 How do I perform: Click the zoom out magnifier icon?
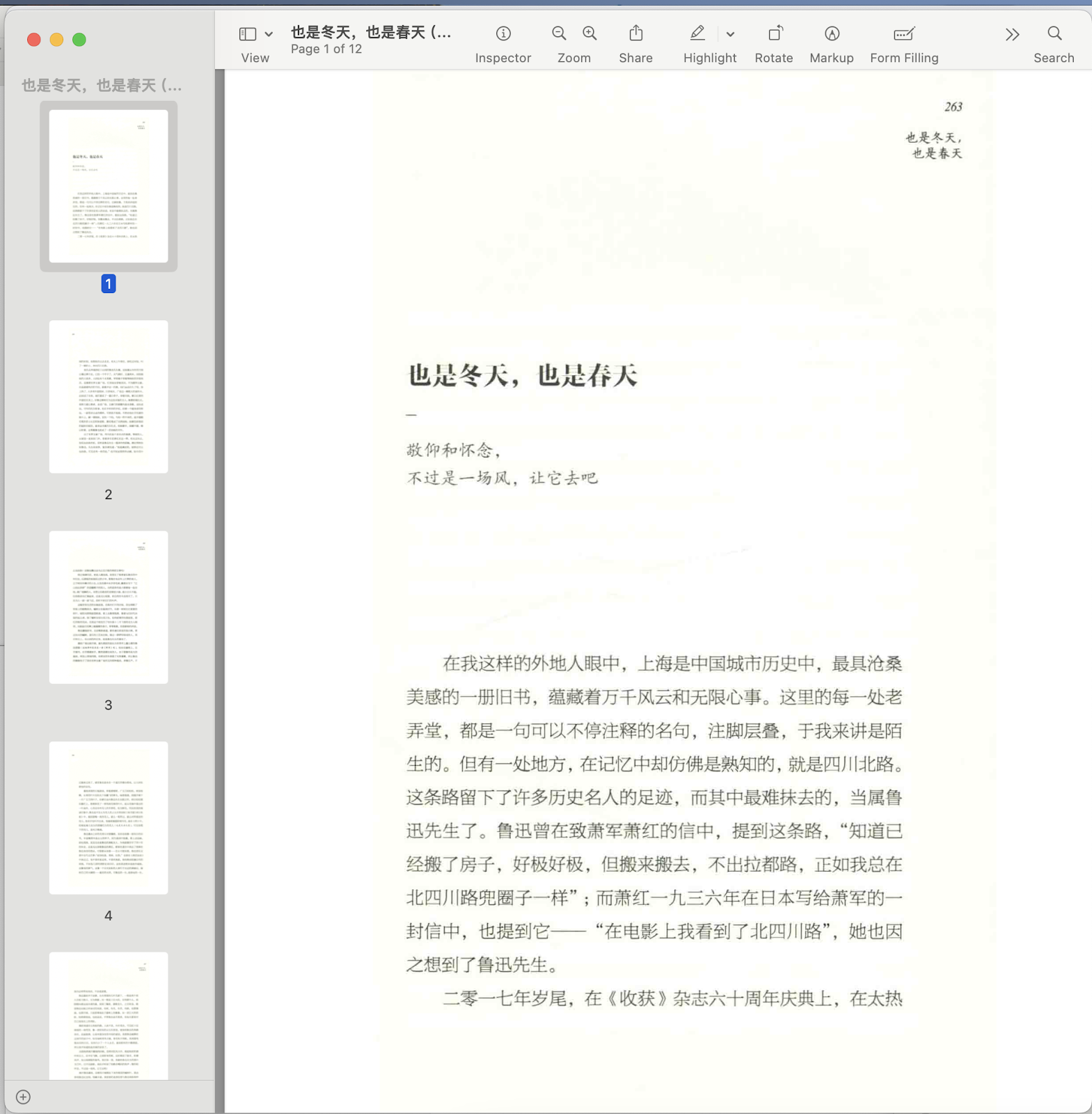(x=559, y=33)
